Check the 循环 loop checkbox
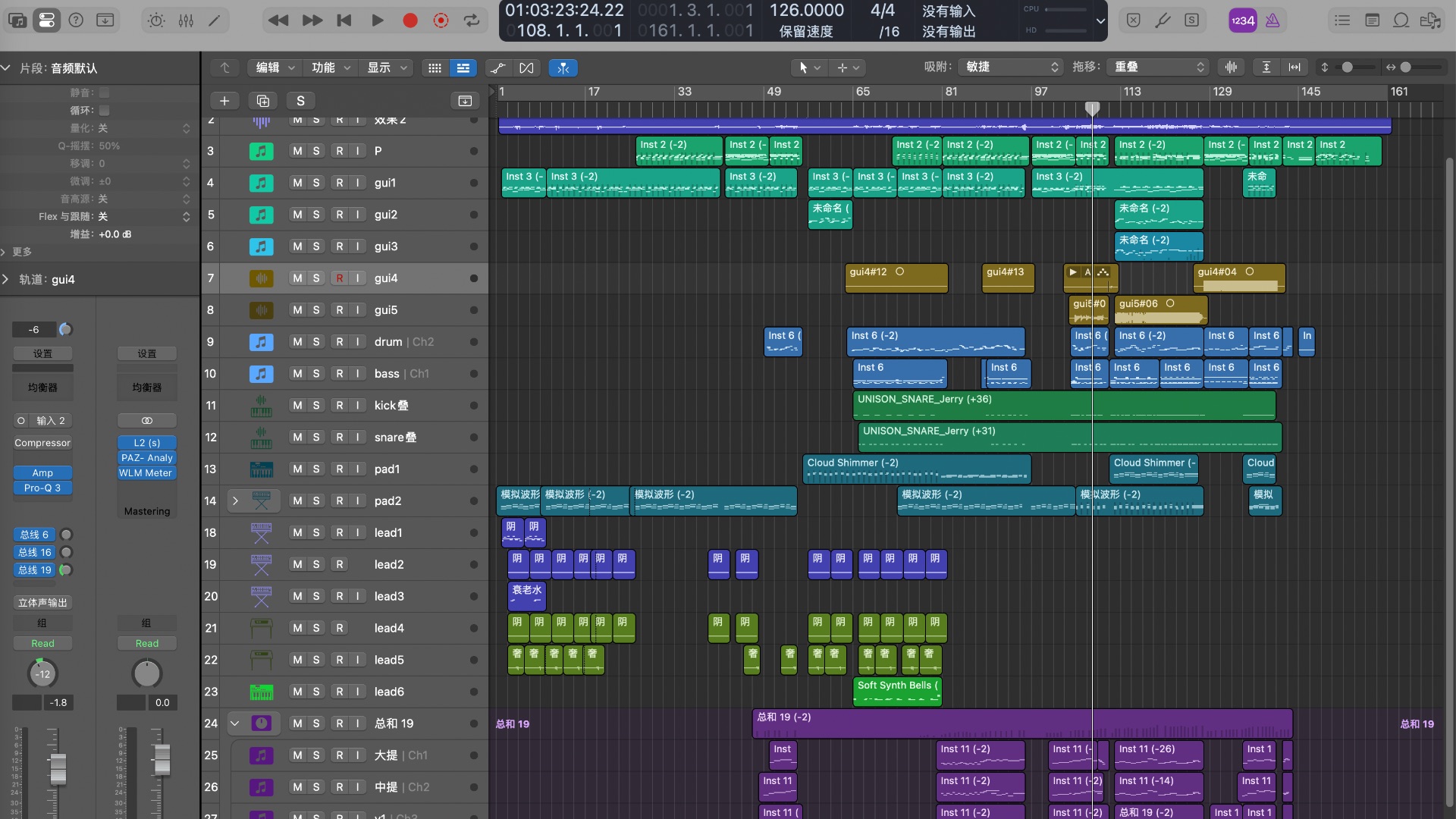Image resolution: width=1456 pixels, height=819 pixels. (105, 110)
